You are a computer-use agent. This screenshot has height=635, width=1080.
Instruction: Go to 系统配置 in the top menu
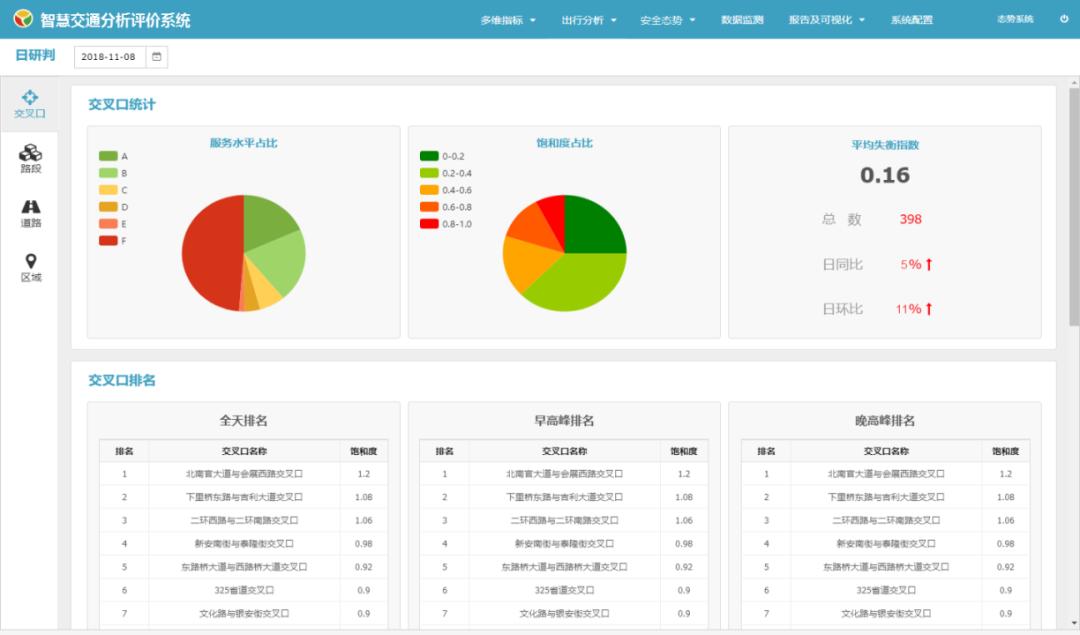911,20
